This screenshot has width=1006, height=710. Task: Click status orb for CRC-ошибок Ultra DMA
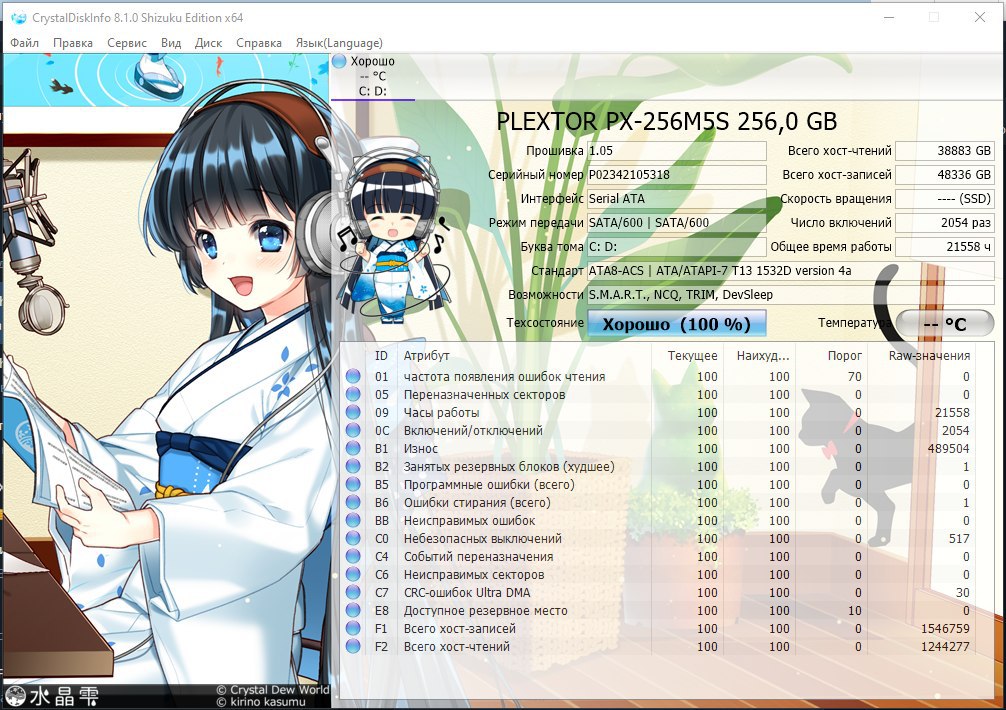[353, 592]
